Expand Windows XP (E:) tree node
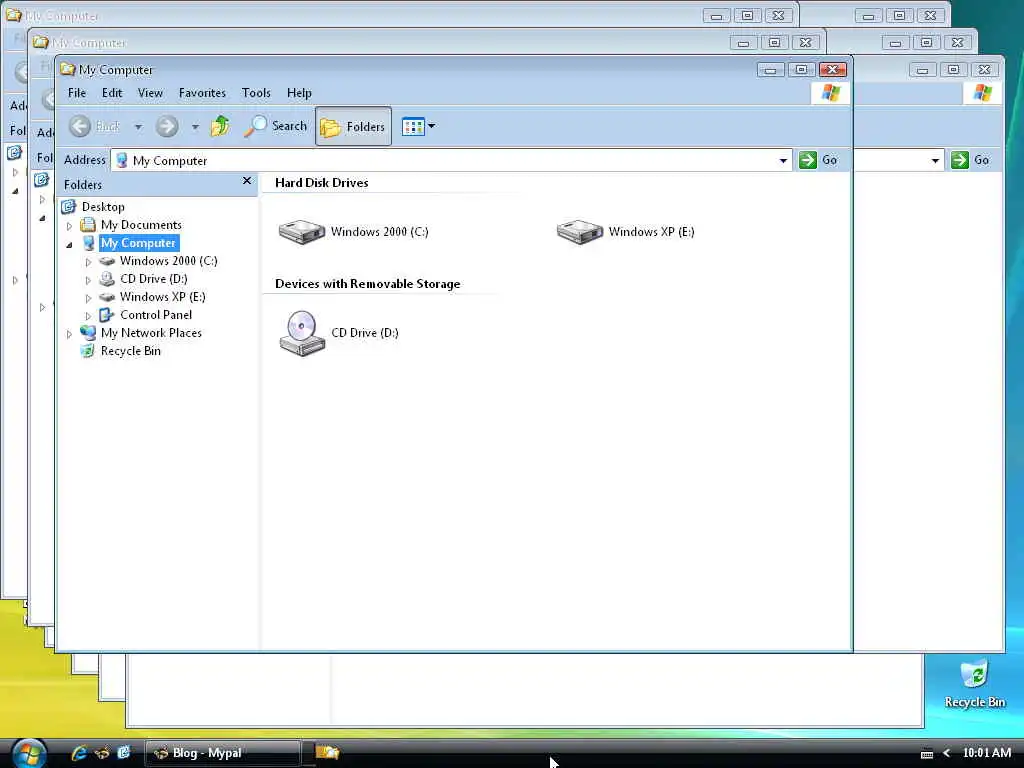Viewport: 1024px width, 768px height. [x=88, y=298]
